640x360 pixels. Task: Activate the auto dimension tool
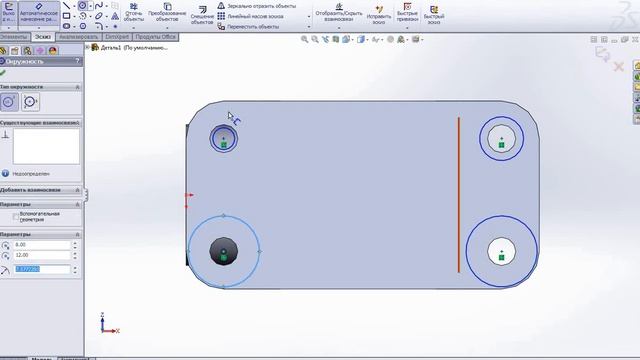pyautogui.click(x=39, y=13)
